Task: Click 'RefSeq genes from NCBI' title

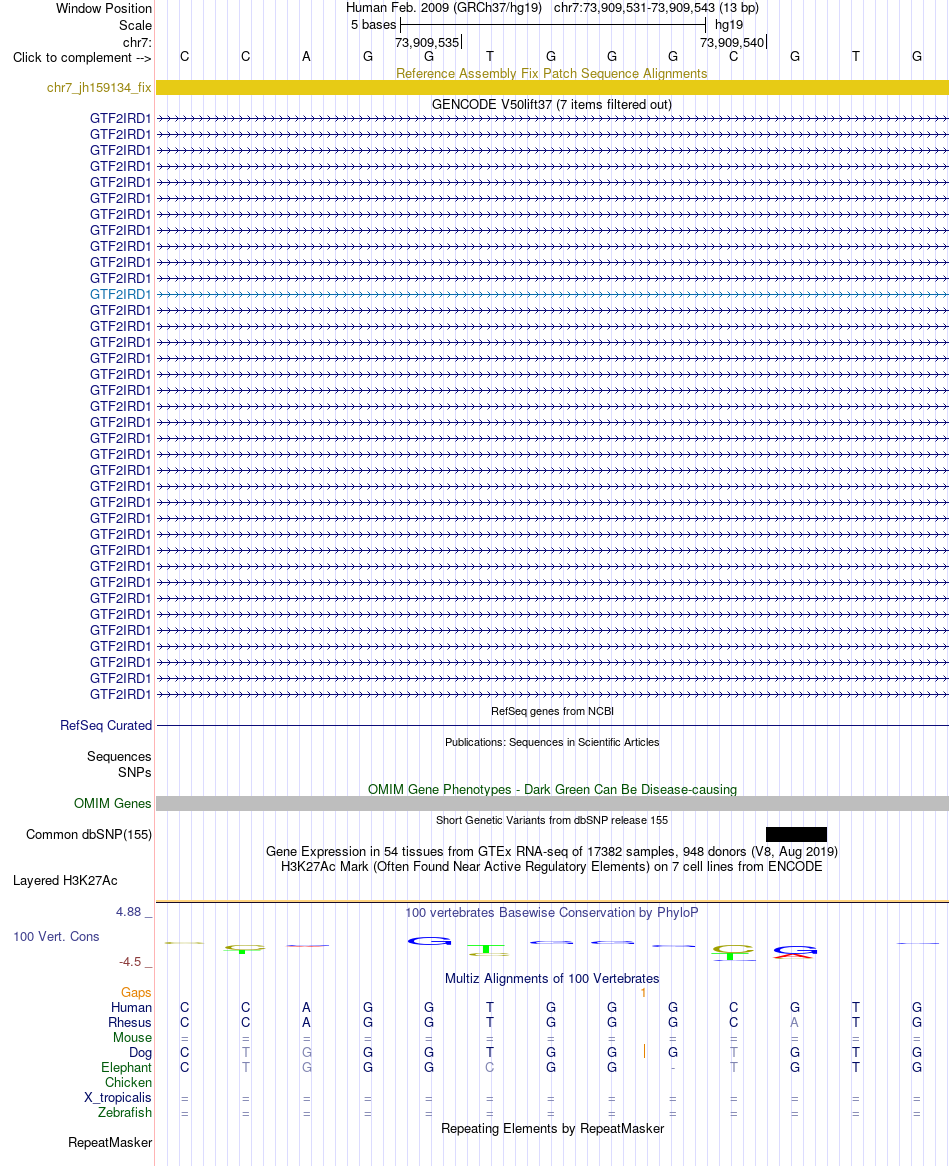Action: [552, 712]
